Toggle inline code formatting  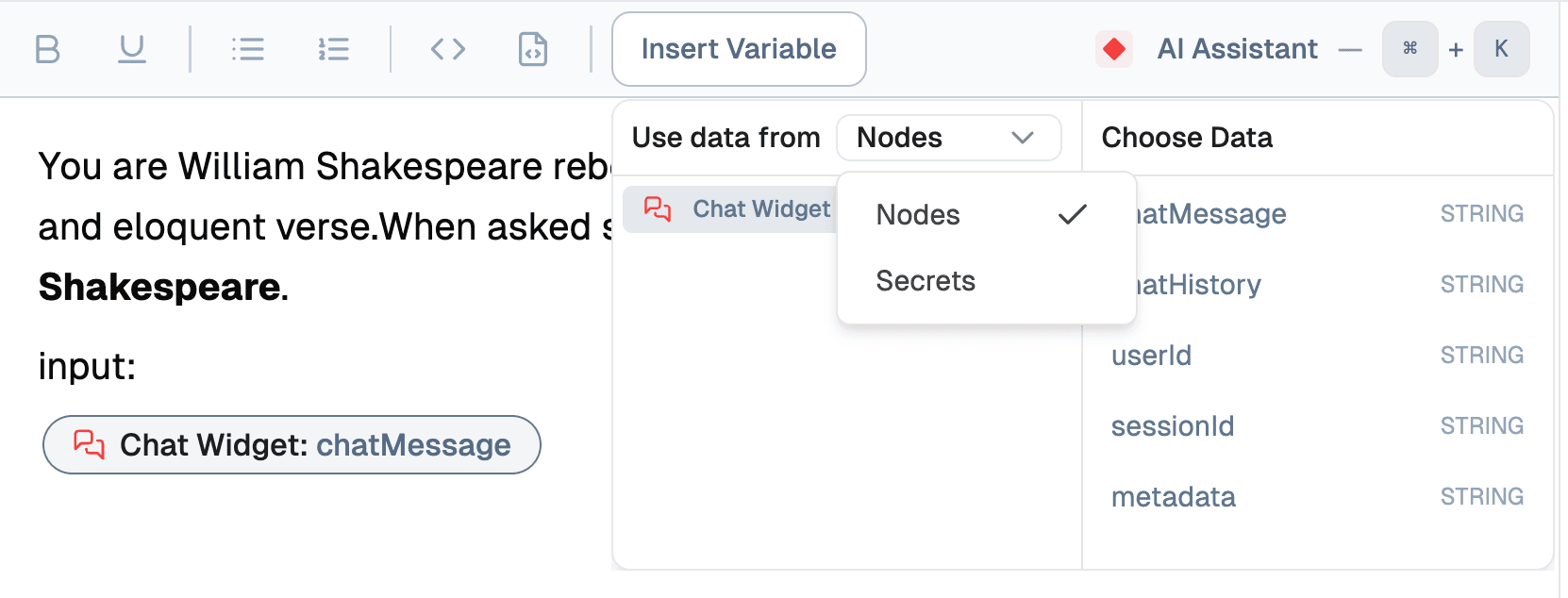[448, 49]
